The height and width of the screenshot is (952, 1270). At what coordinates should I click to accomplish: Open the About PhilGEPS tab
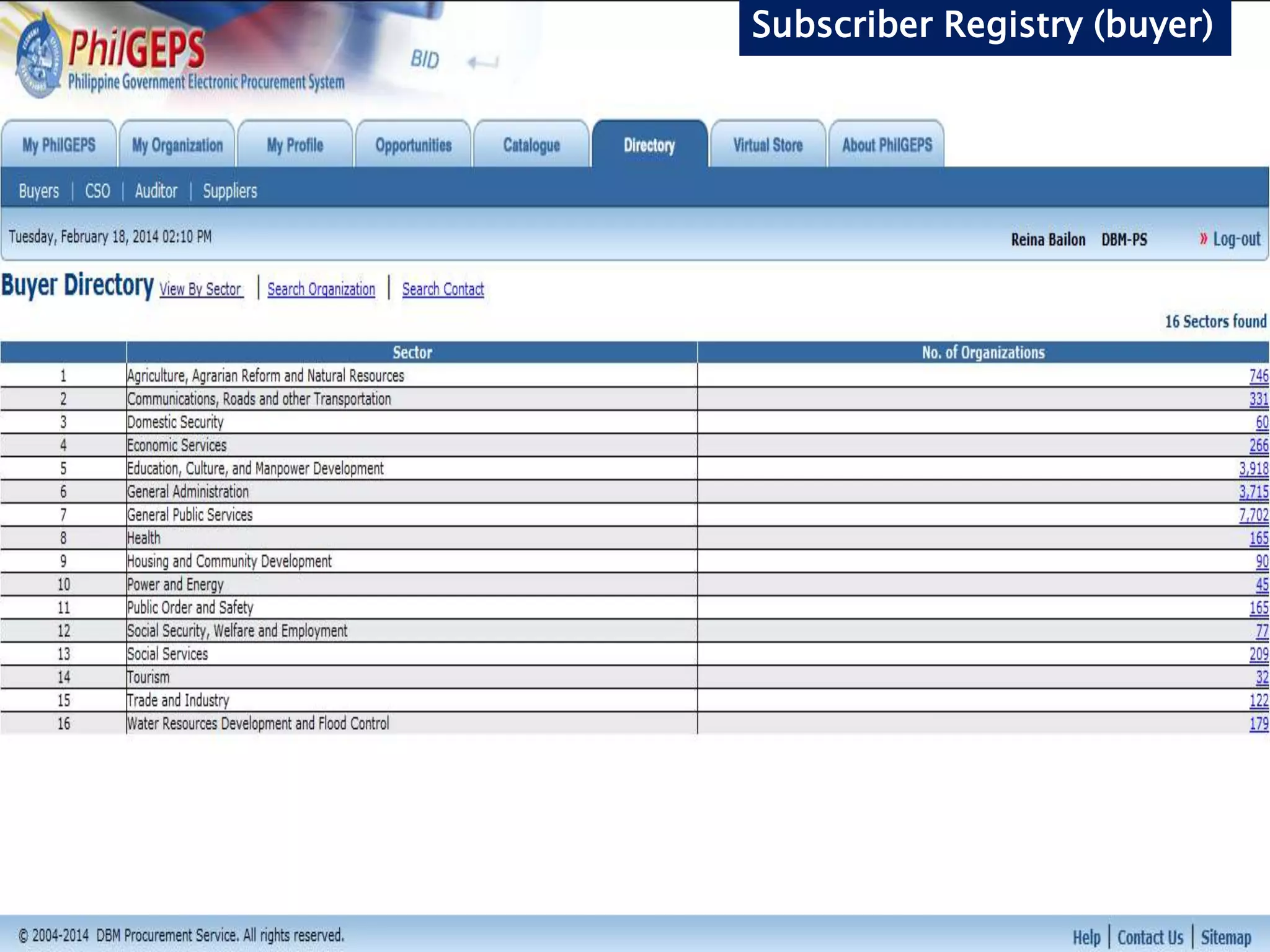pyautogui.click(x=887, y=145)
